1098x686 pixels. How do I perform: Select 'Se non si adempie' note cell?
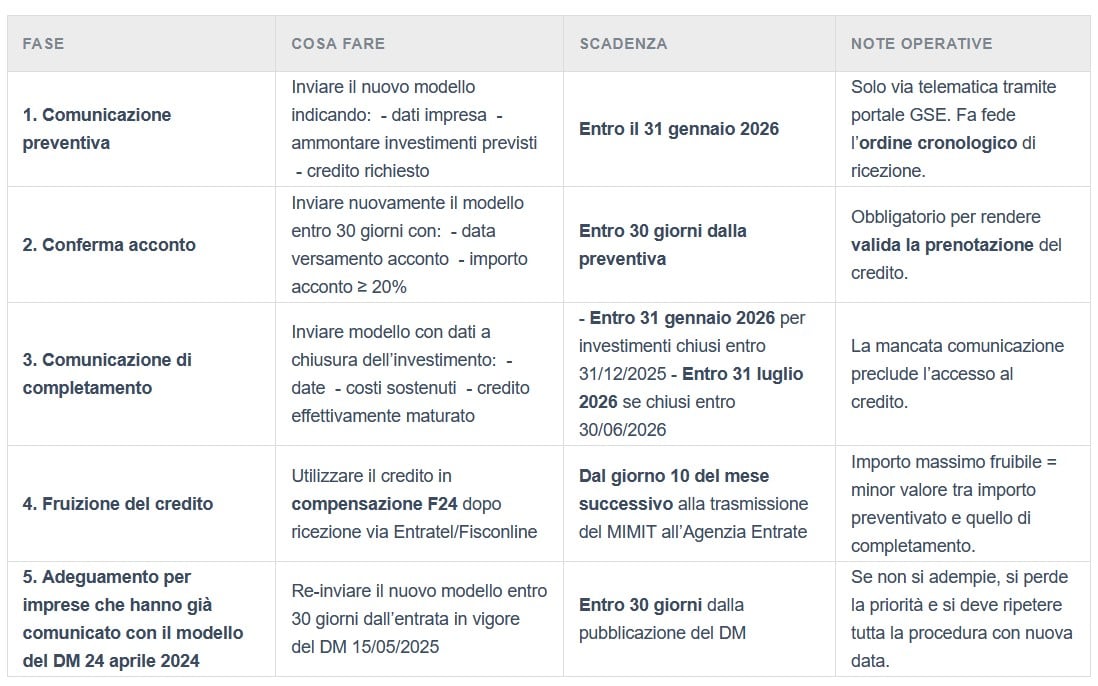click(x=963, y=619)
